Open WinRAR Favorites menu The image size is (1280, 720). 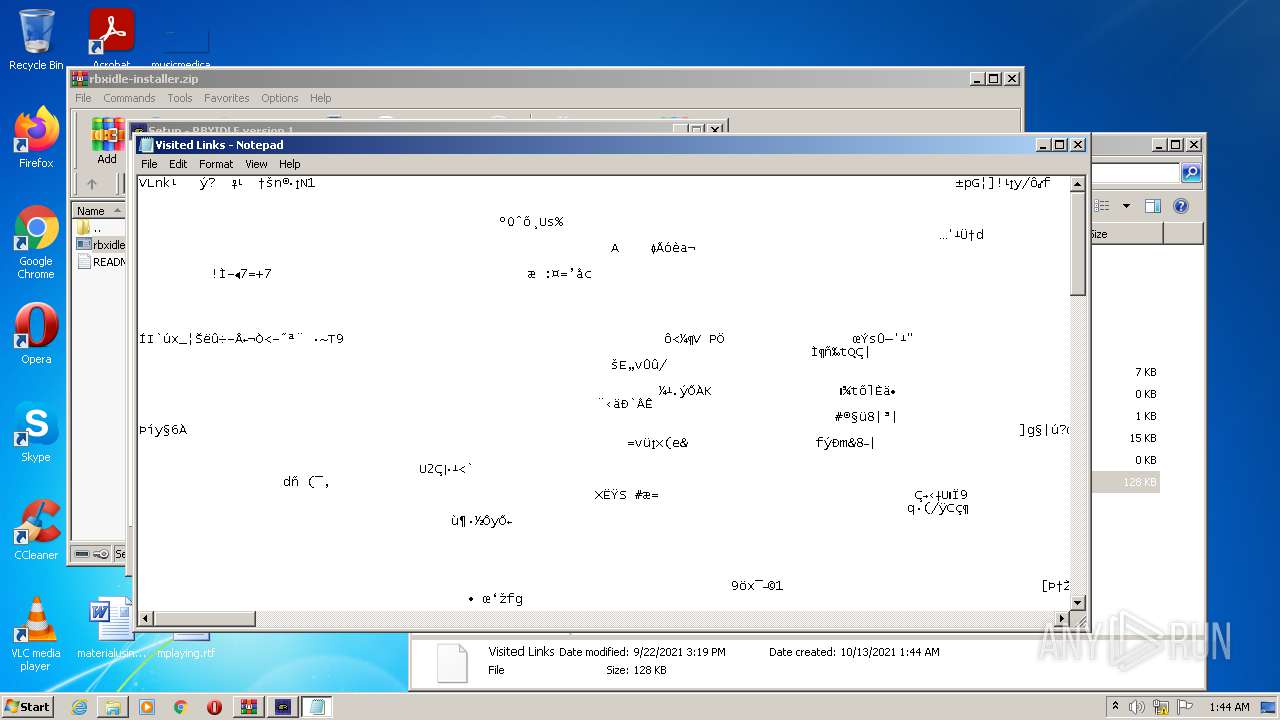227,98
